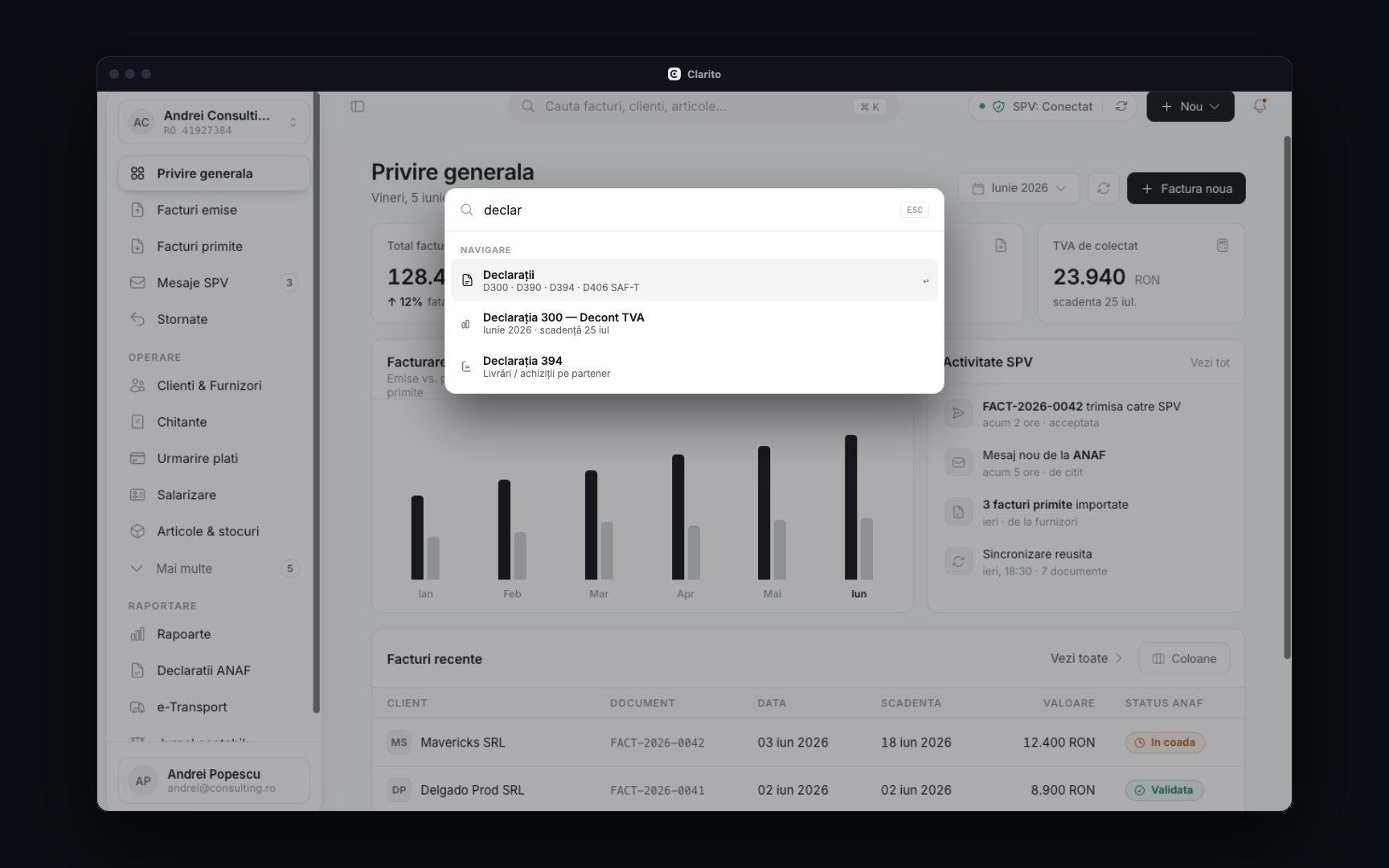Click the Declarația 394 result icon
Image resolution: width=1389 pixels, height=868 pixels.
466,367
